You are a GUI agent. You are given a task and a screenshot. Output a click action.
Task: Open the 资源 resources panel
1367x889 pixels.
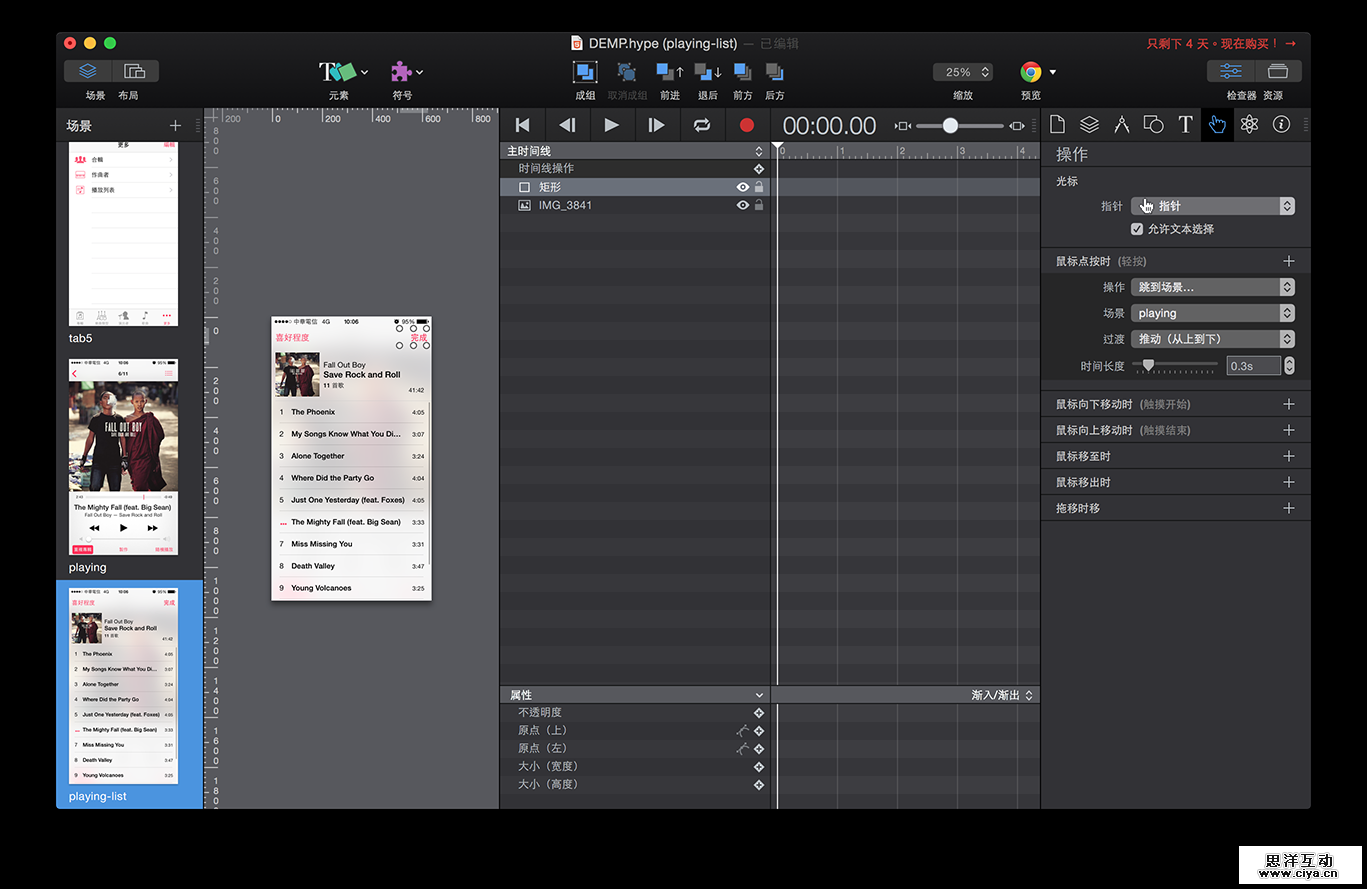(1277, 72)
